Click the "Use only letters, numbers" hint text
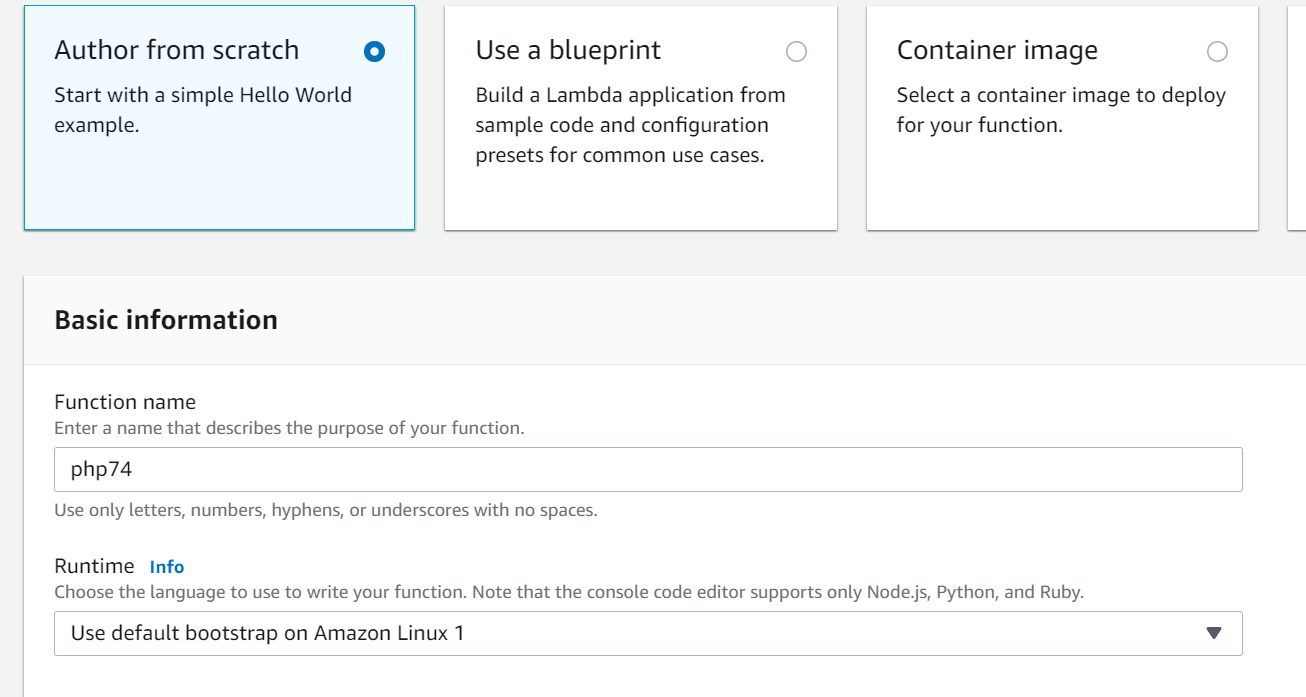 tap(326, 510)
